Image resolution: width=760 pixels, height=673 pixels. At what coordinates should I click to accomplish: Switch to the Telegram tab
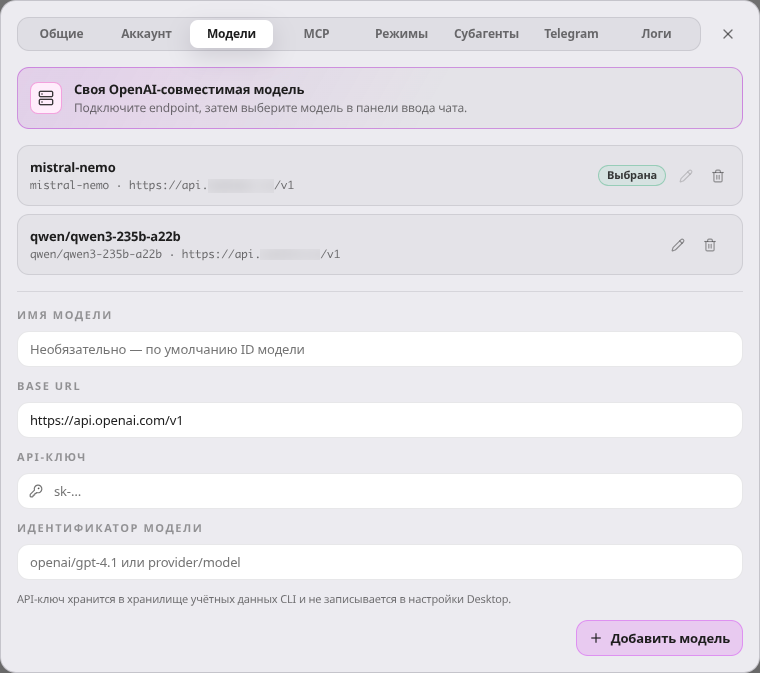coord(571,34)
